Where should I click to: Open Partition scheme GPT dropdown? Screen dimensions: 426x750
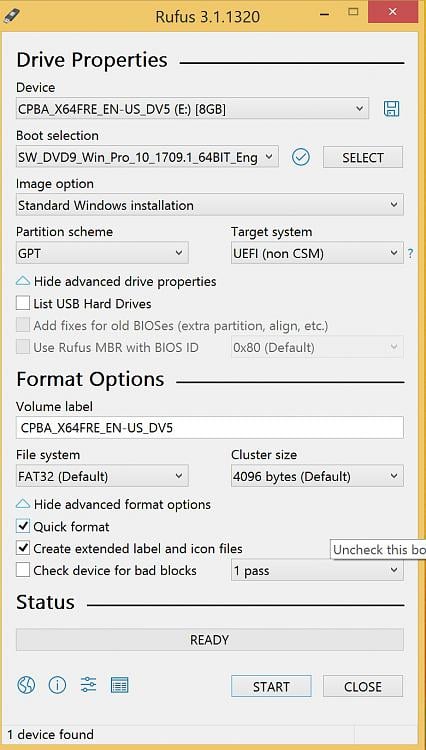102,253
